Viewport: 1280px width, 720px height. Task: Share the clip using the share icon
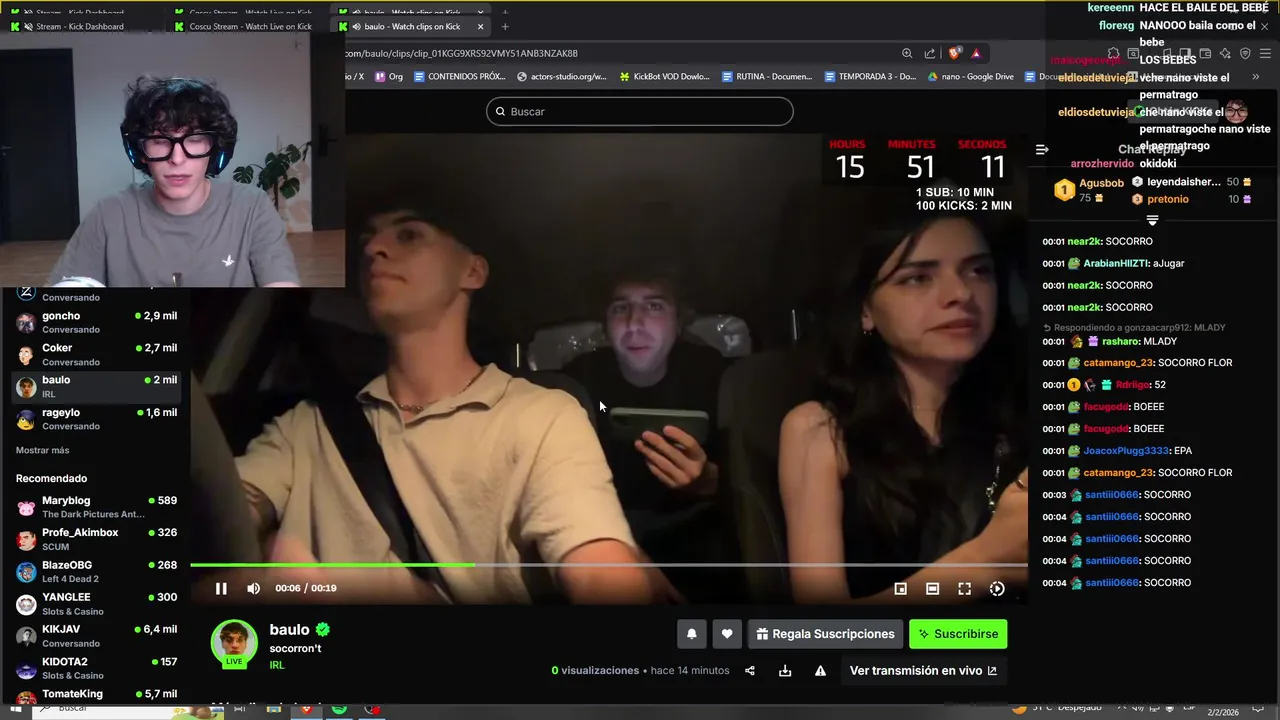pyautogui.click(x=750, y=671)
